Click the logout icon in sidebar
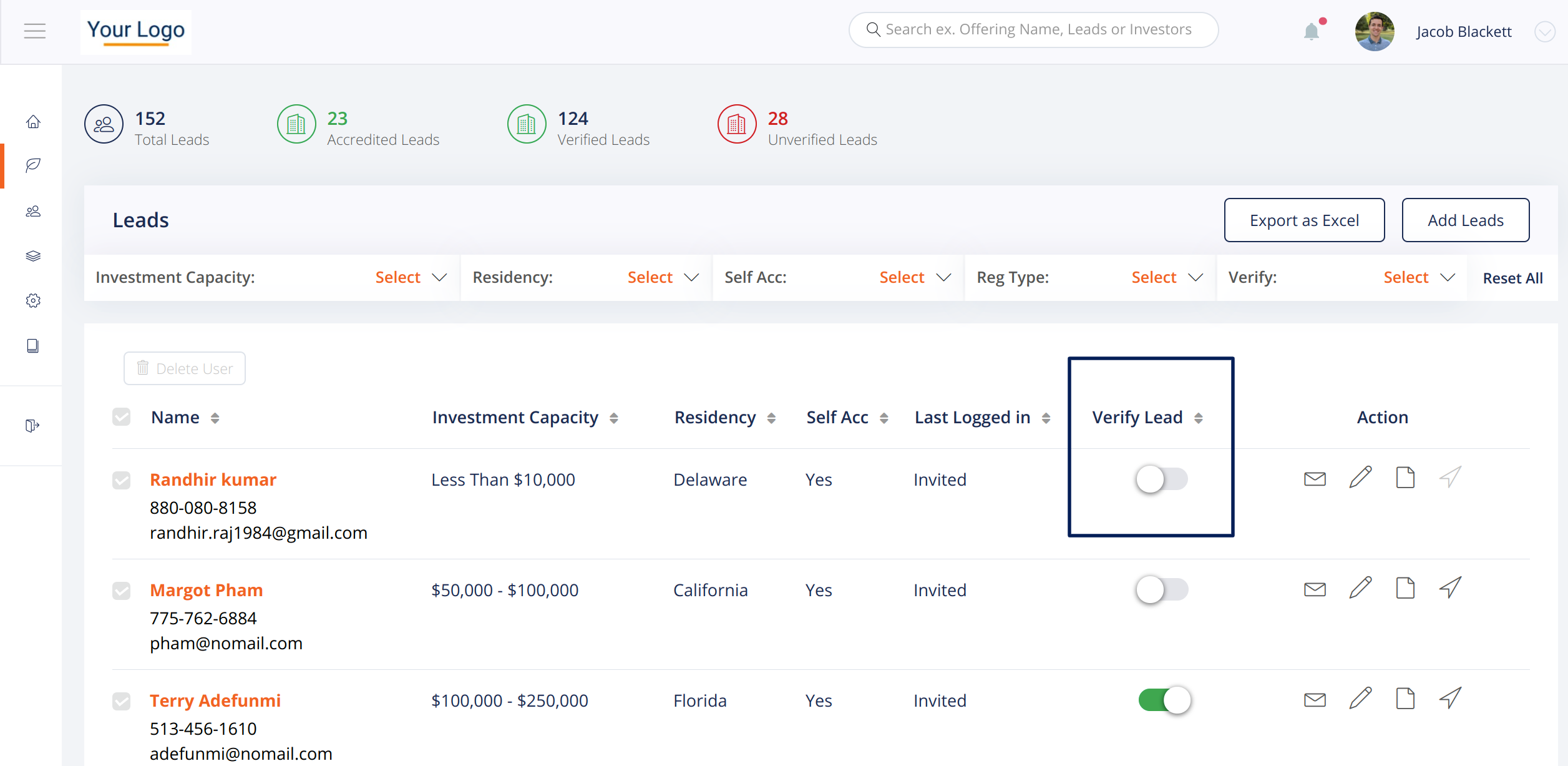The height and width of the screenshot is (766, 1568). 32,426
